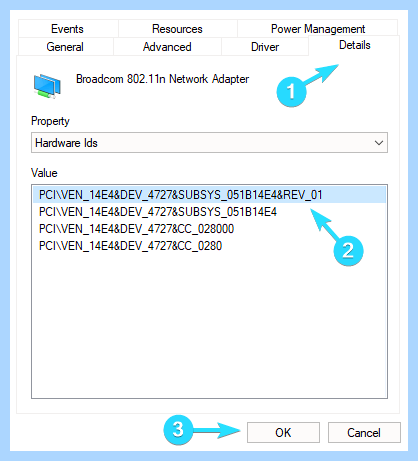Select the hardware ID ending in REV_01
Viewport: 418px width, 461px height.
click(209, 195)
